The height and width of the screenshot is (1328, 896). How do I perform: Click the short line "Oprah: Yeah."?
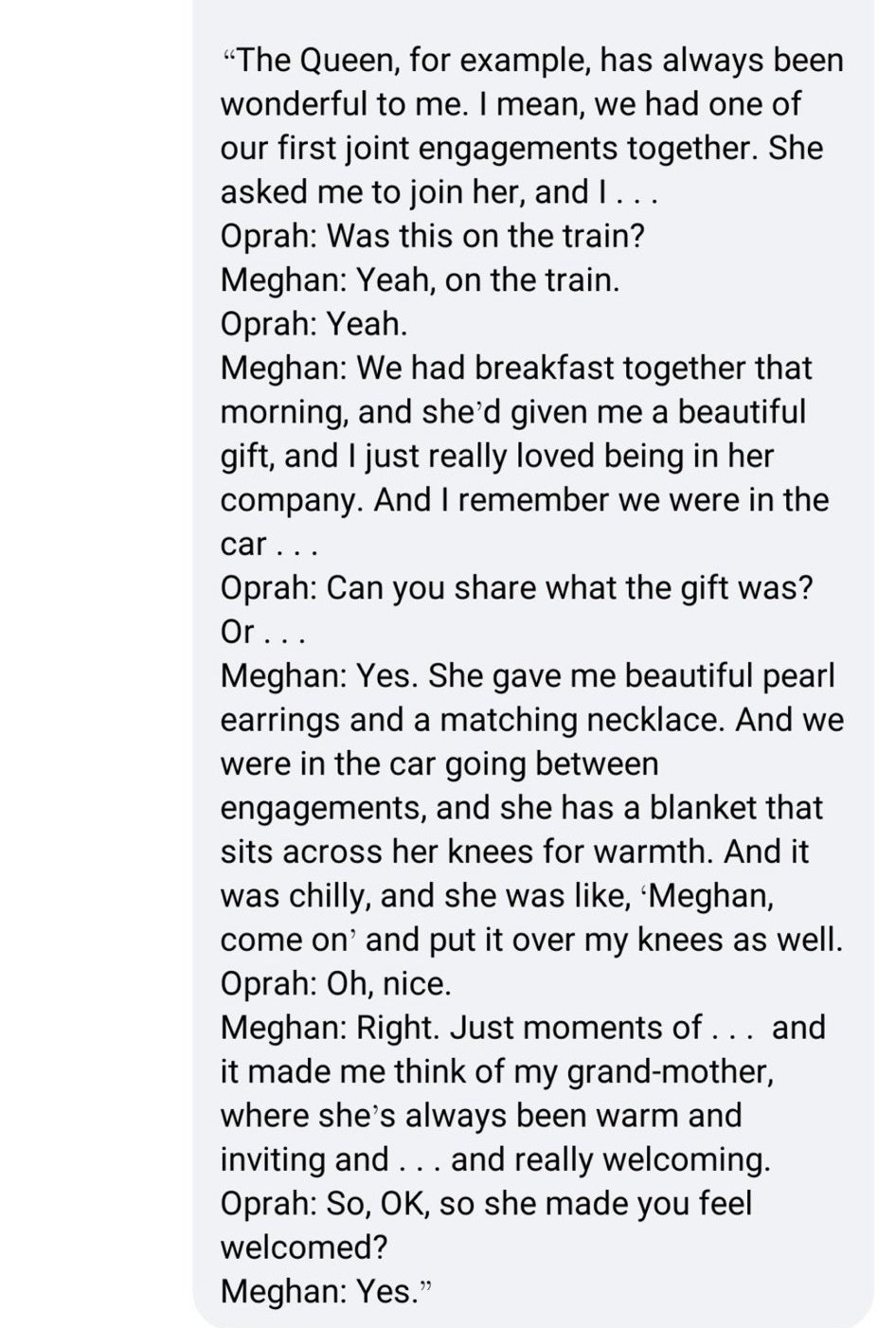pyautogui.click(x=314, y=324)
